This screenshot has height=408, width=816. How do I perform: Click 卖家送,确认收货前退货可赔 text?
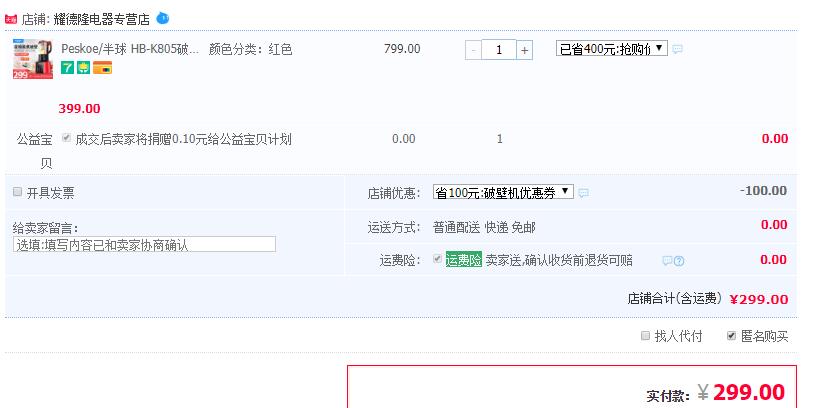pos(559,260)
